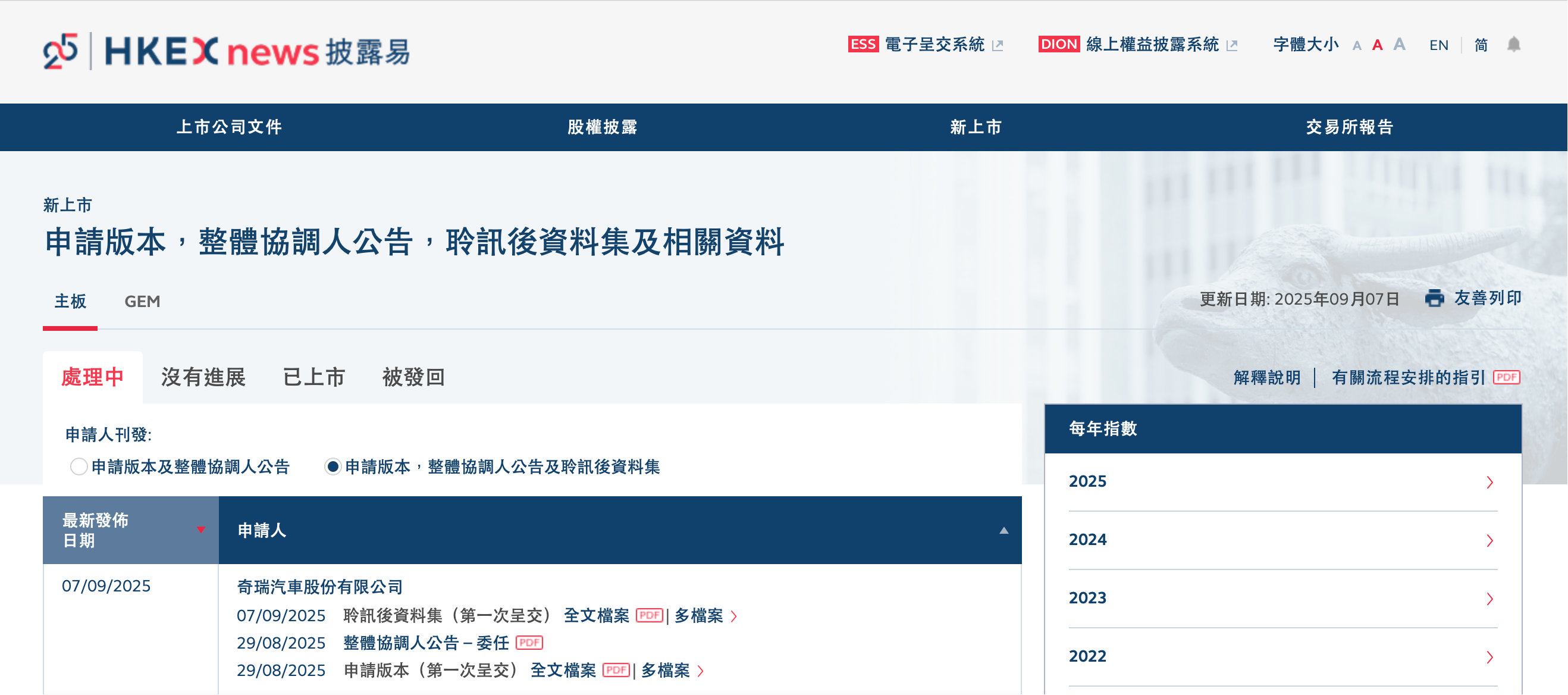Switch to simplified Chinese with 简
This screenshot has height=695, width=1568.
tap(1482, 45)
